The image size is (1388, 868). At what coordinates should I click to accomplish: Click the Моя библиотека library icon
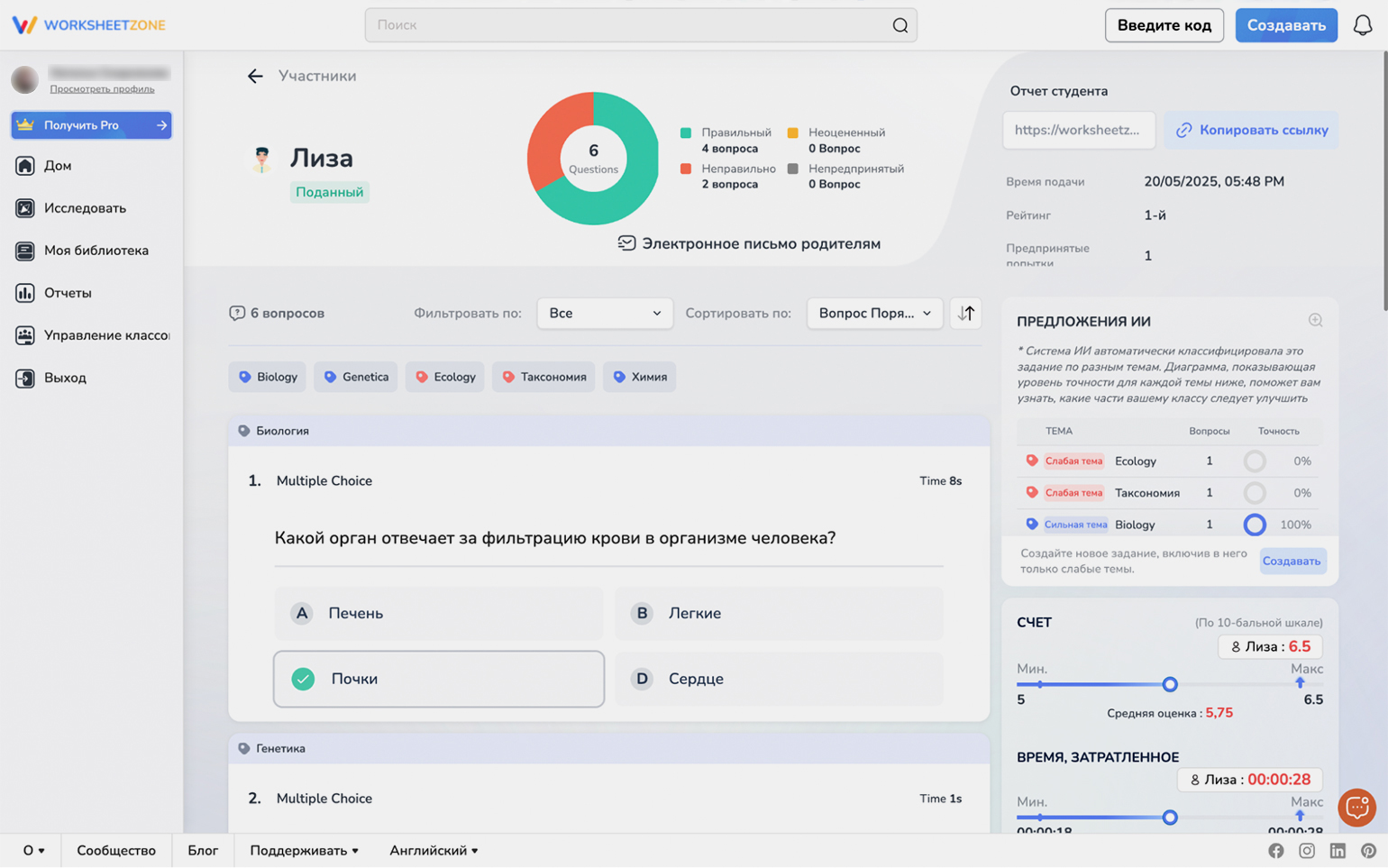click(25, 251)
